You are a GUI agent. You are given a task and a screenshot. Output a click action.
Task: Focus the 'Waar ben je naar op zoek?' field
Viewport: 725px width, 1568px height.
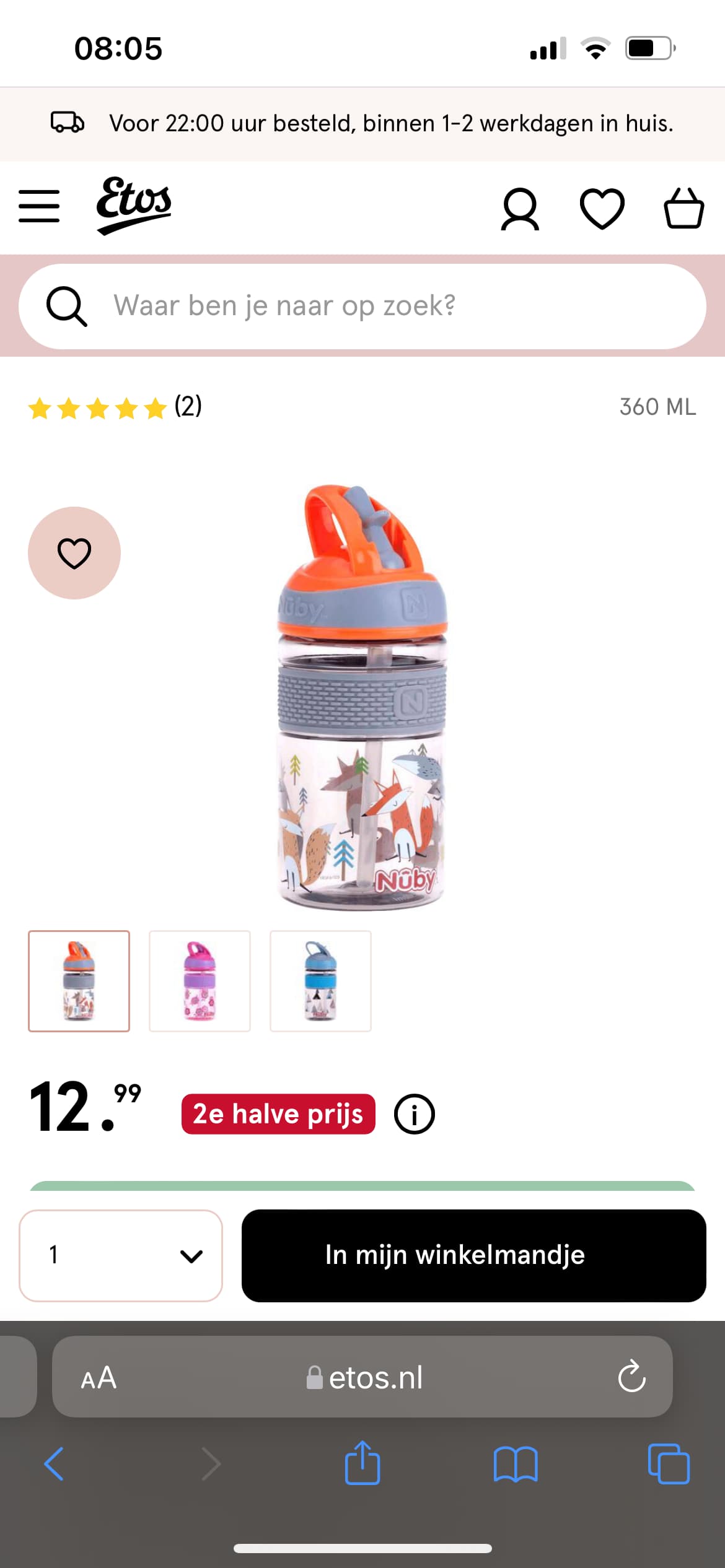362,307
